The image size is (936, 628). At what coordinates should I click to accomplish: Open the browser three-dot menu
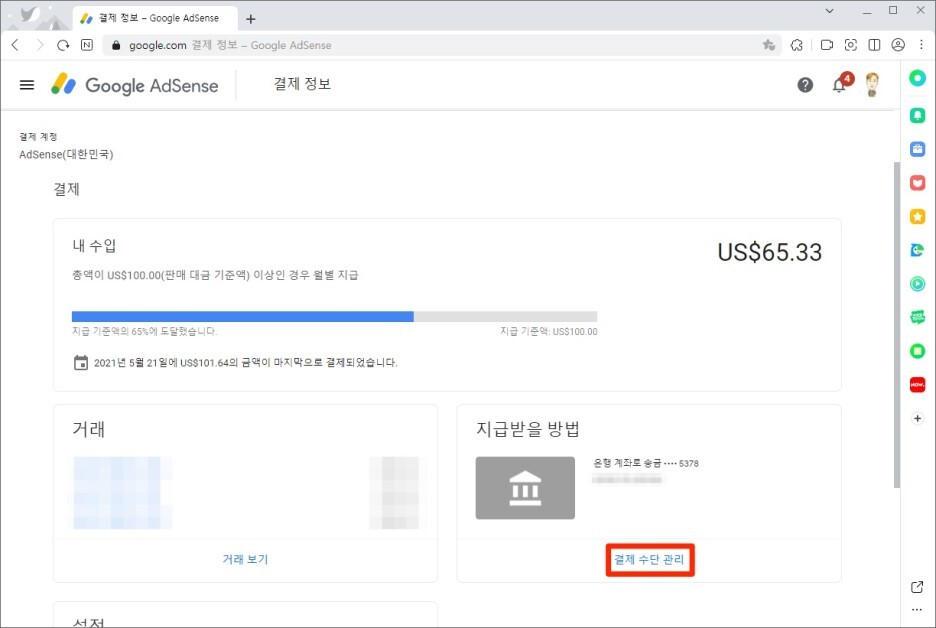[921, 45]
